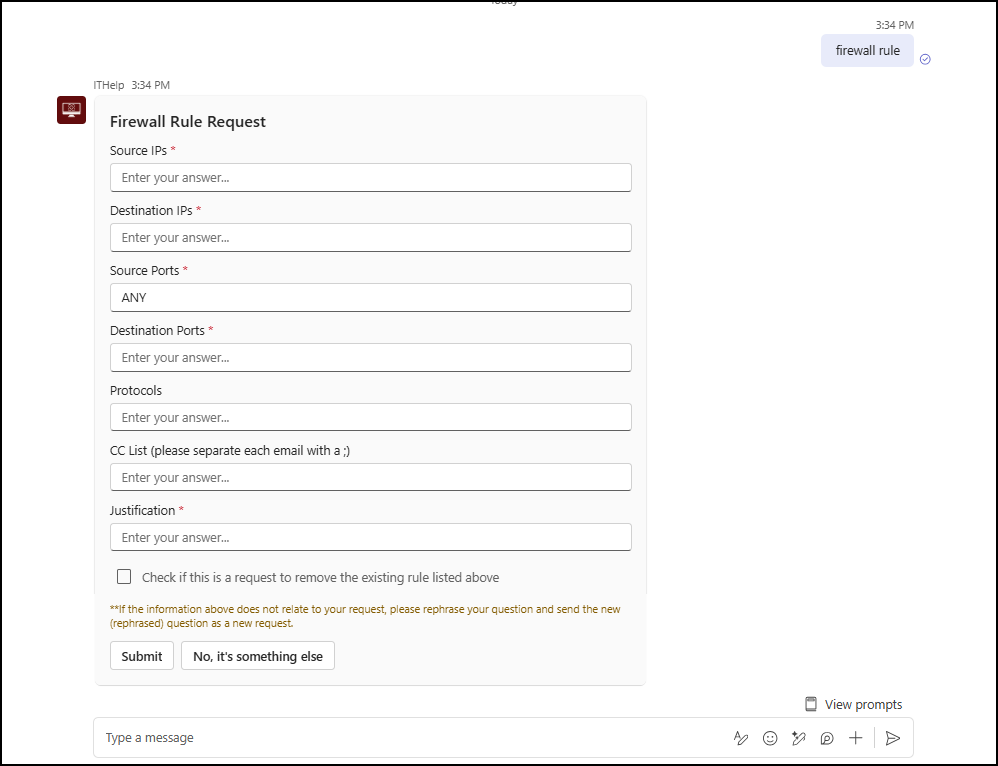Submit the Firewall Rule Request form
The width and height of the screenshot is (998, 766).
(141, 656)
